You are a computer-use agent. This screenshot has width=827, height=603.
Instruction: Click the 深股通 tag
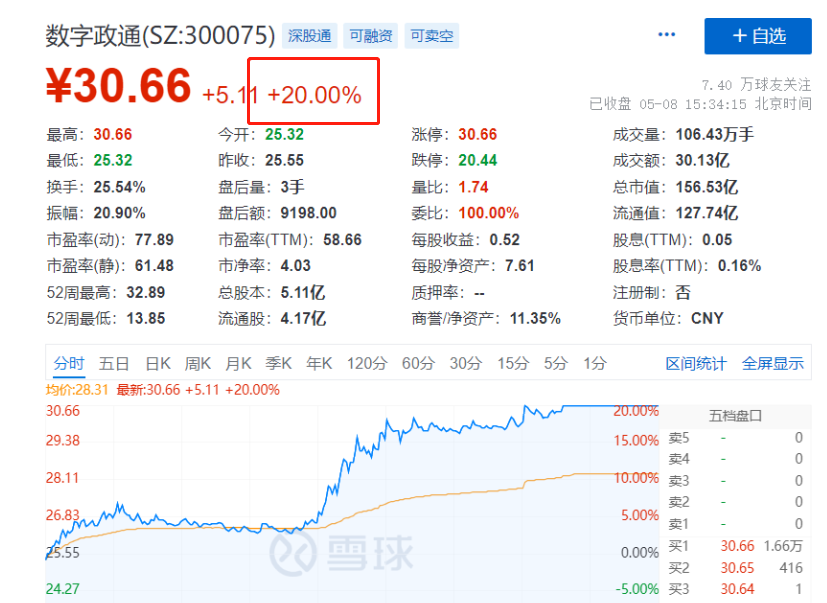coord(310,36)
